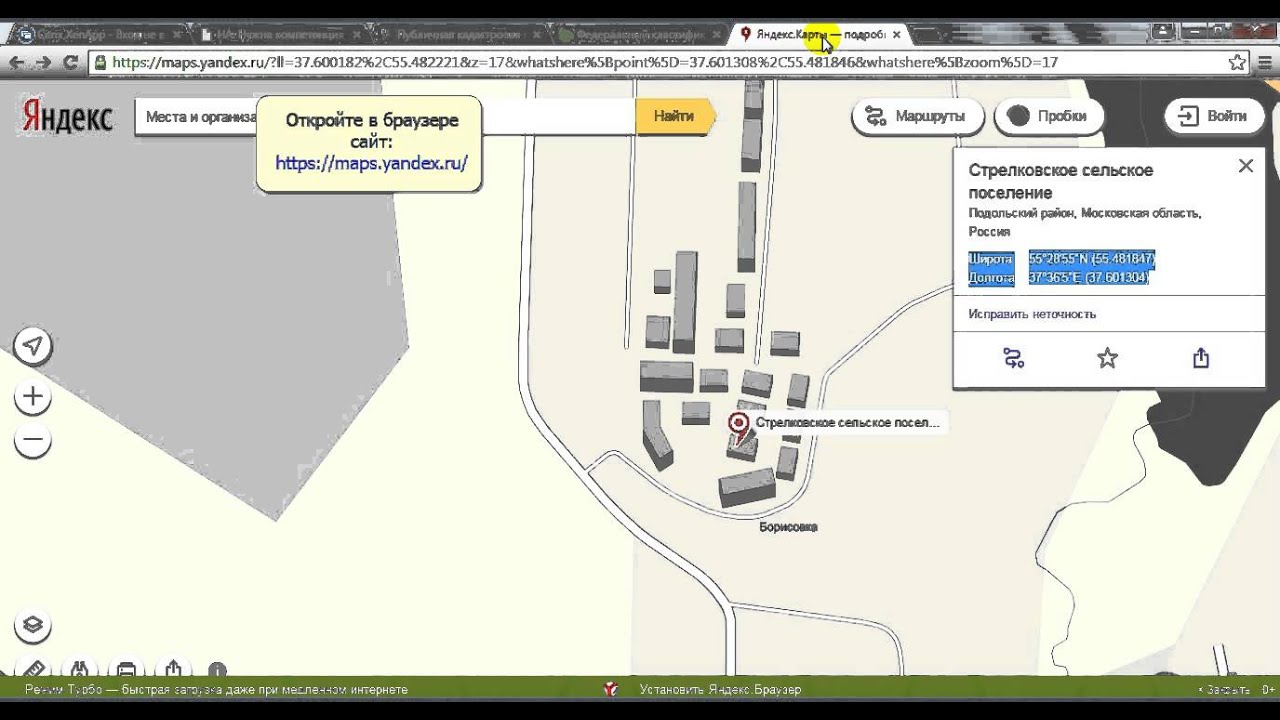Screen dimensions: 1280x720
Task: Go forward in browser history
Action: (x=43, y=62)
